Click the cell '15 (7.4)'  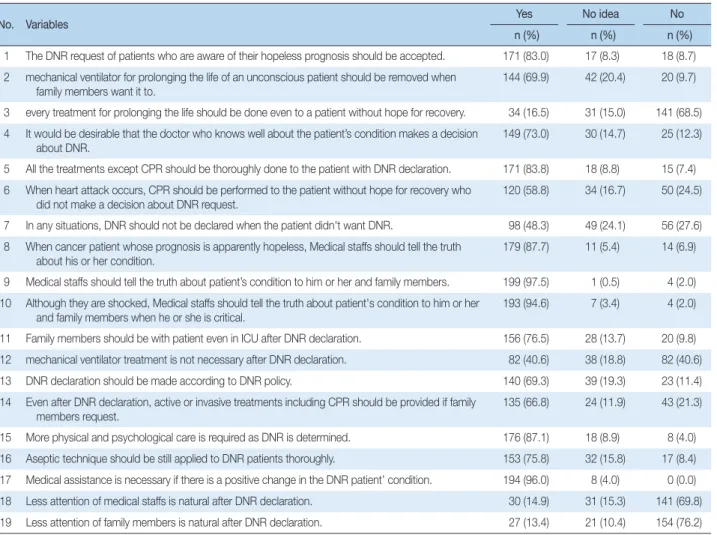pyautogui.click(x=679, y=169)
